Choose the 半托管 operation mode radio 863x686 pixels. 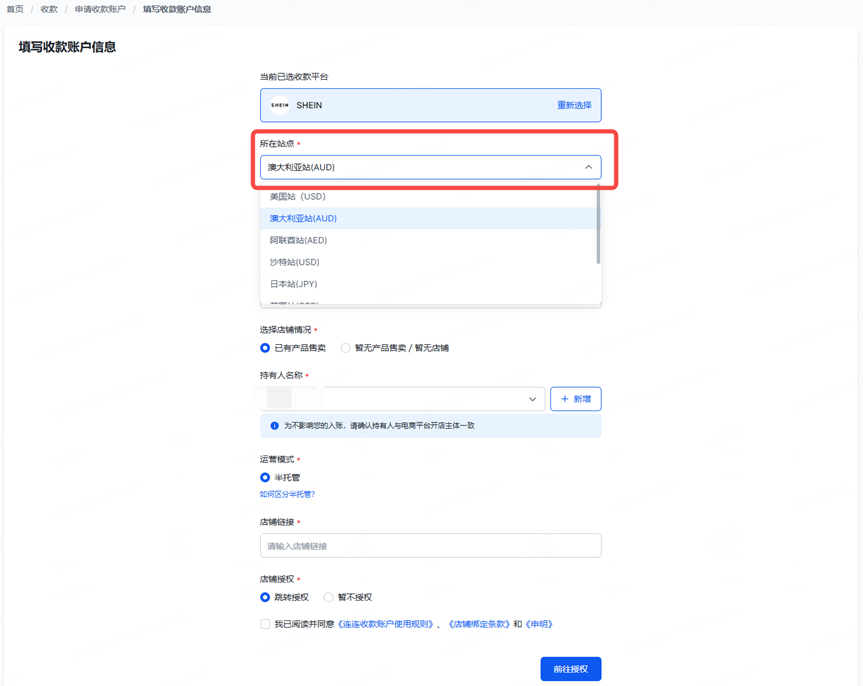(265, 478)
